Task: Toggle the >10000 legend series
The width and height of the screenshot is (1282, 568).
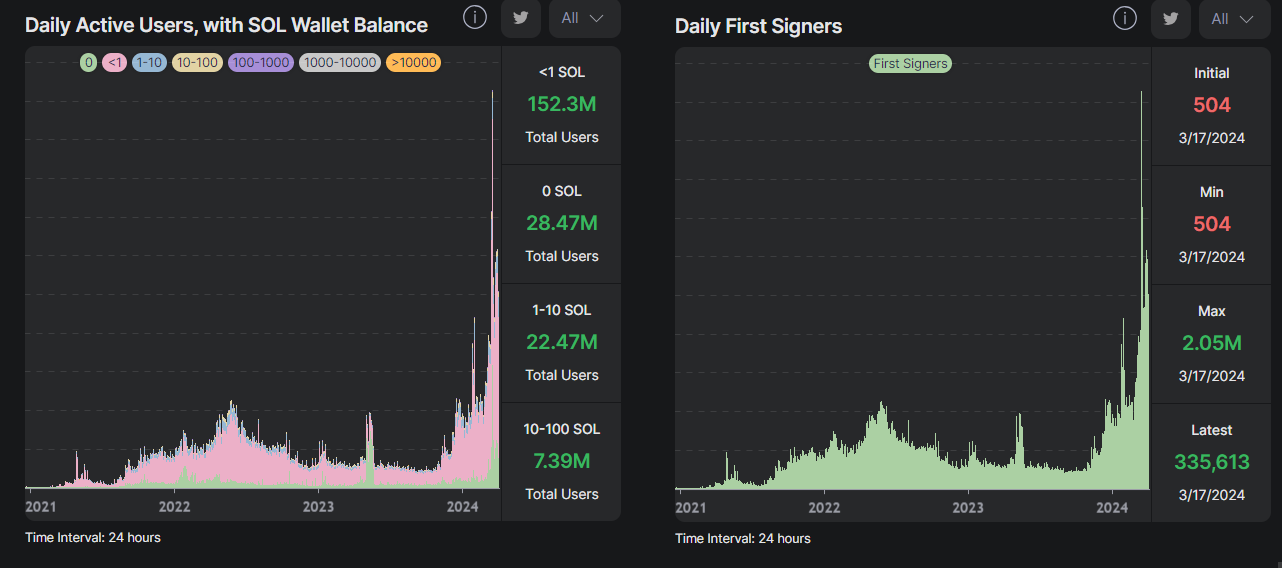Action: (413, 63)
